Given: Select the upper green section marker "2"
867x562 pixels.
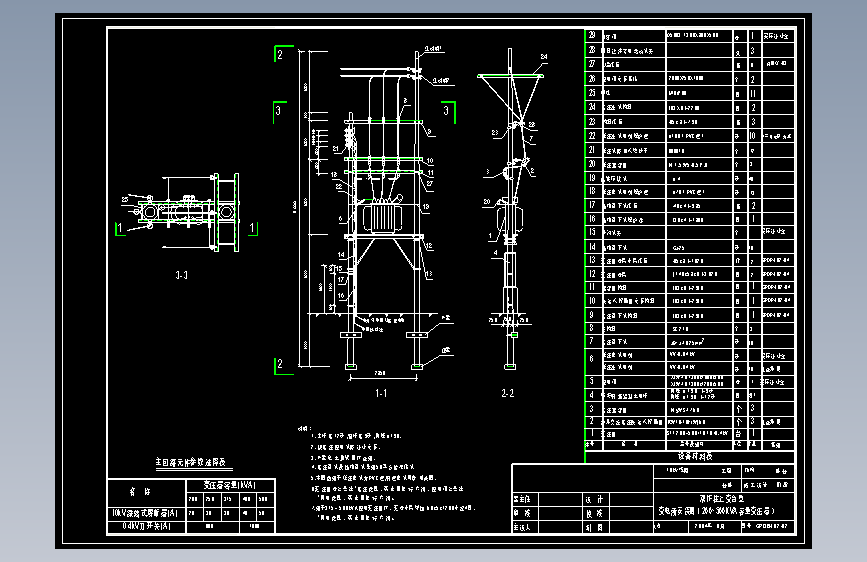Looking at the screenshot, I should point(280,54).
